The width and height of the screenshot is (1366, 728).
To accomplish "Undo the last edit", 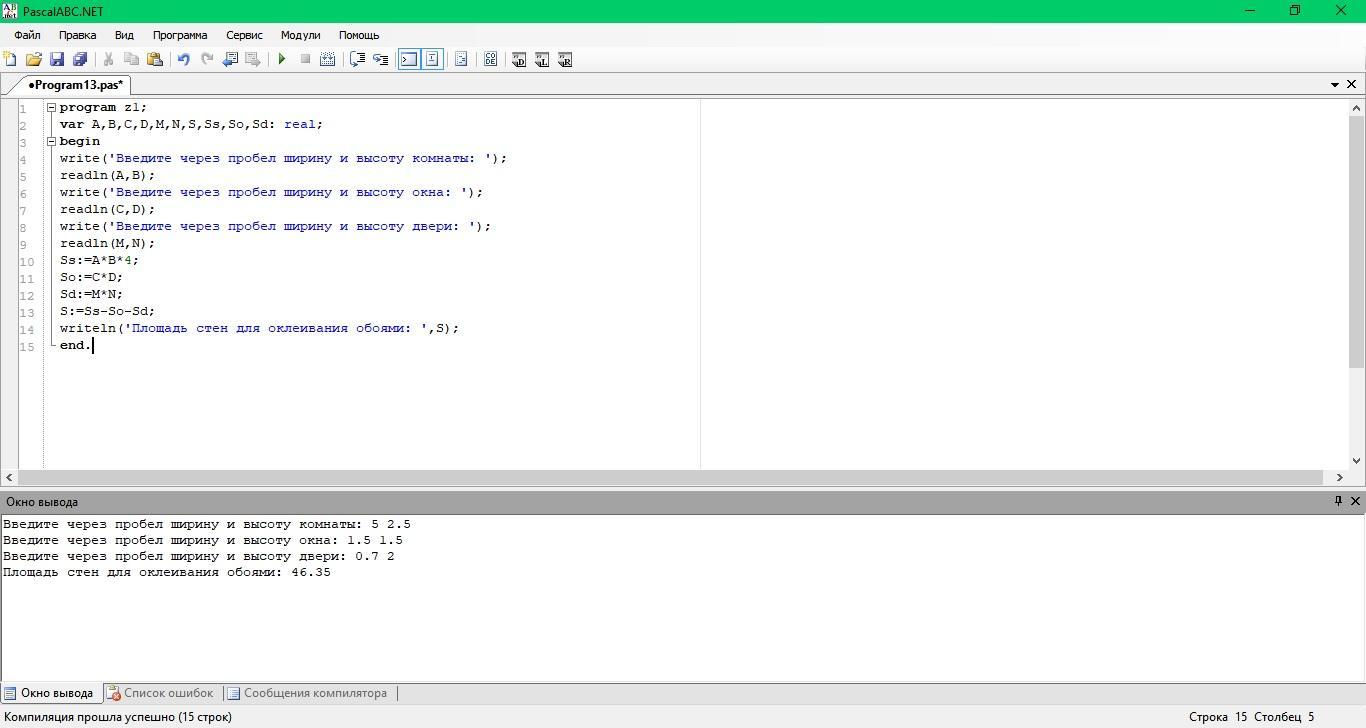I will [183, 60].
